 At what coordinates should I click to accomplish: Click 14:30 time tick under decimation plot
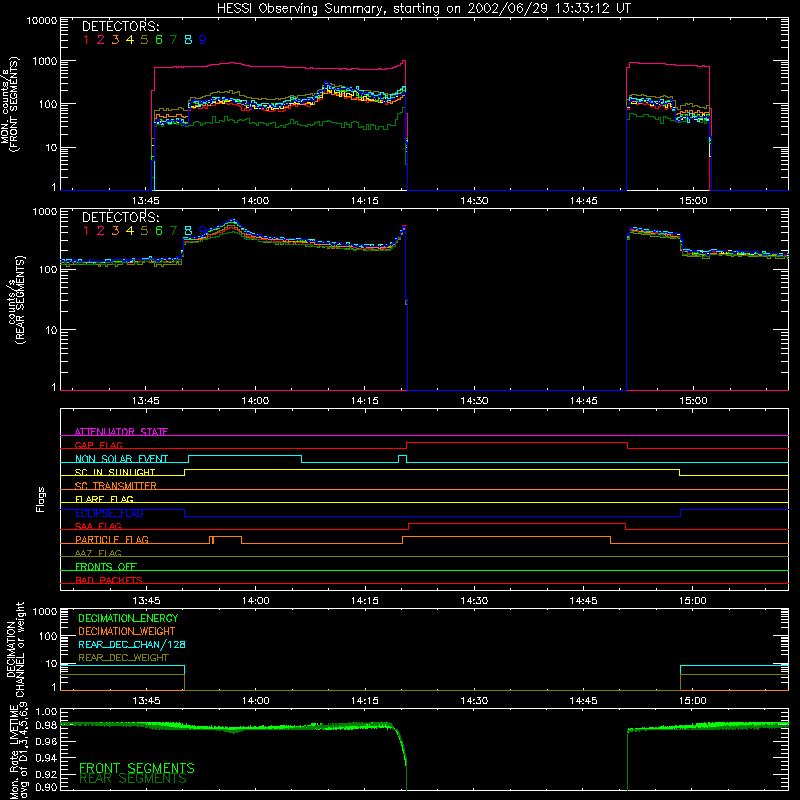474,701
